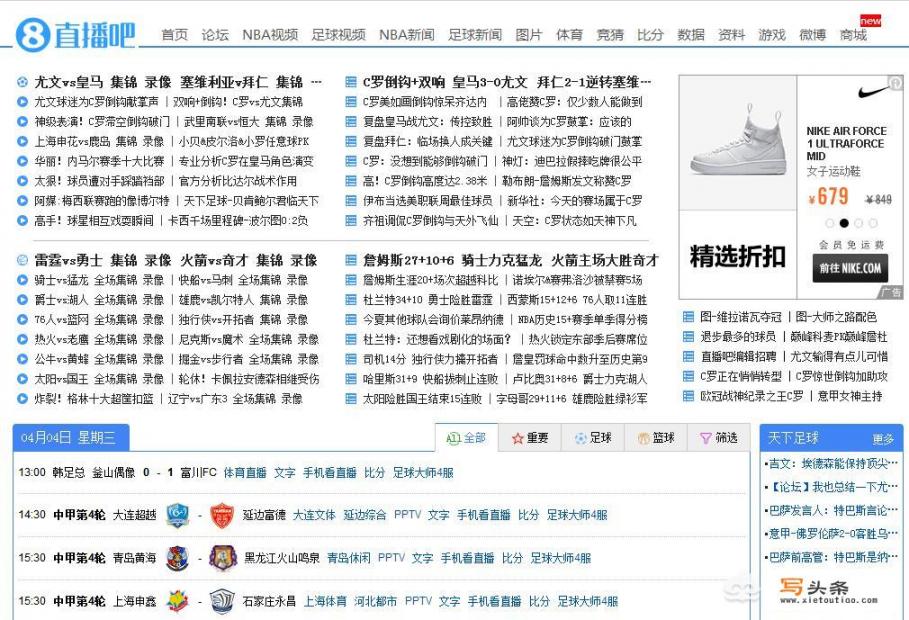Click news icon beside C罗倒钩+双响 headline
The width and height of the screenshot is (909, 620).
[x=351, y=82]
